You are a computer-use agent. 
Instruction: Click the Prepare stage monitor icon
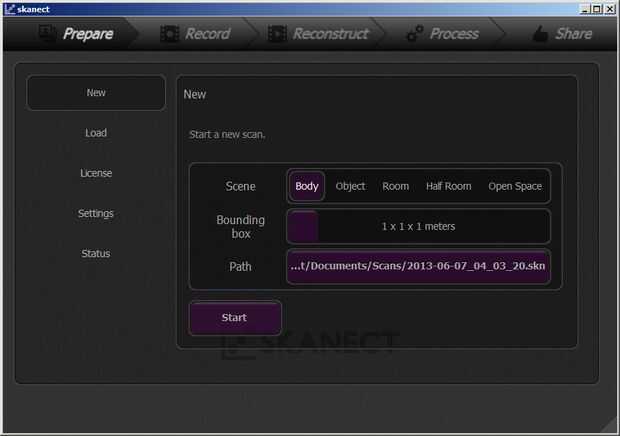(47, 33)
